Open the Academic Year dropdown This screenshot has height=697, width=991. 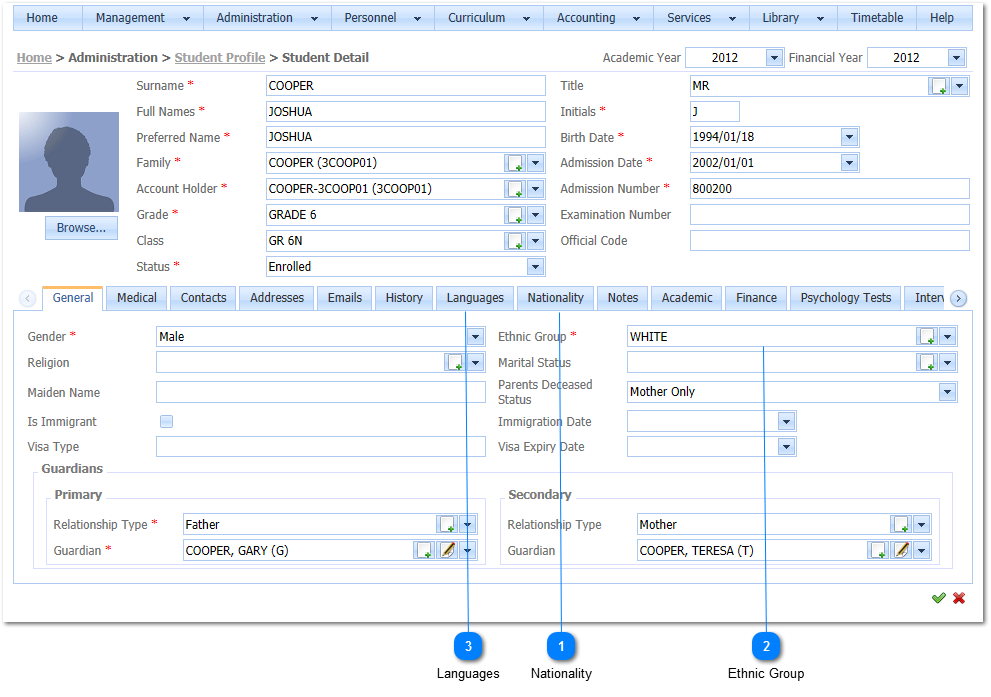(x=774, y=58)
